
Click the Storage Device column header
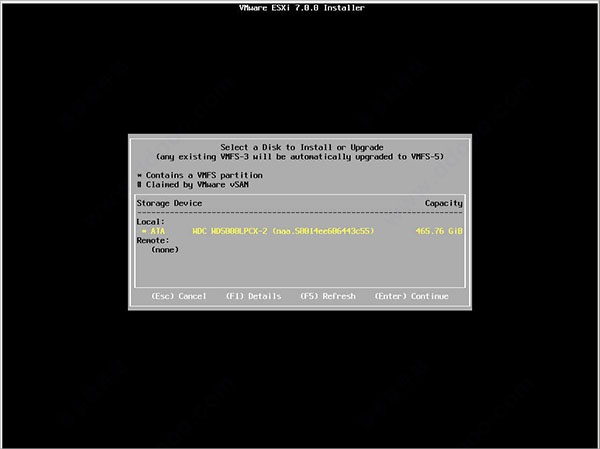coord(169,203)
